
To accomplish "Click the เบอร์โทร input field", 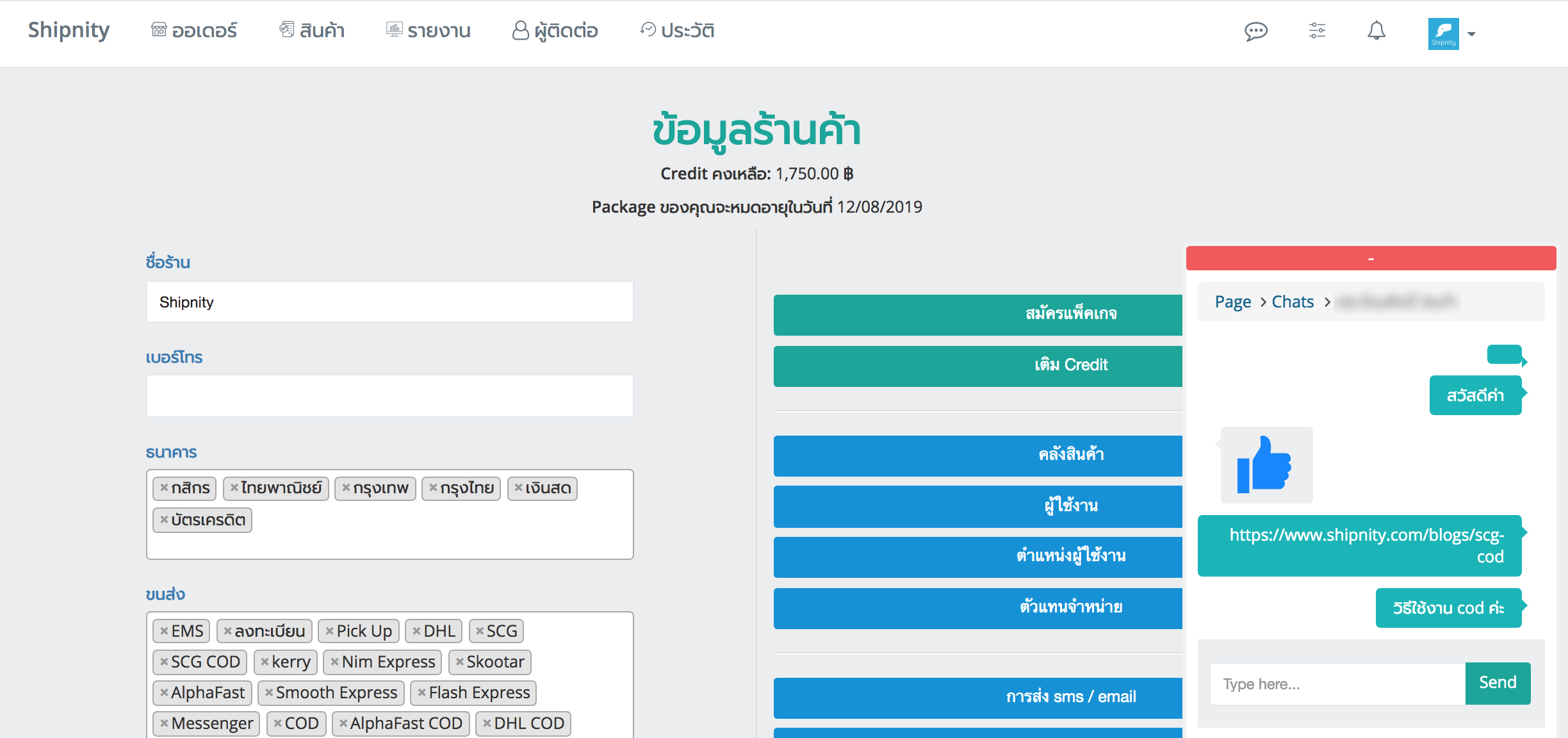I will coord(389,396).
